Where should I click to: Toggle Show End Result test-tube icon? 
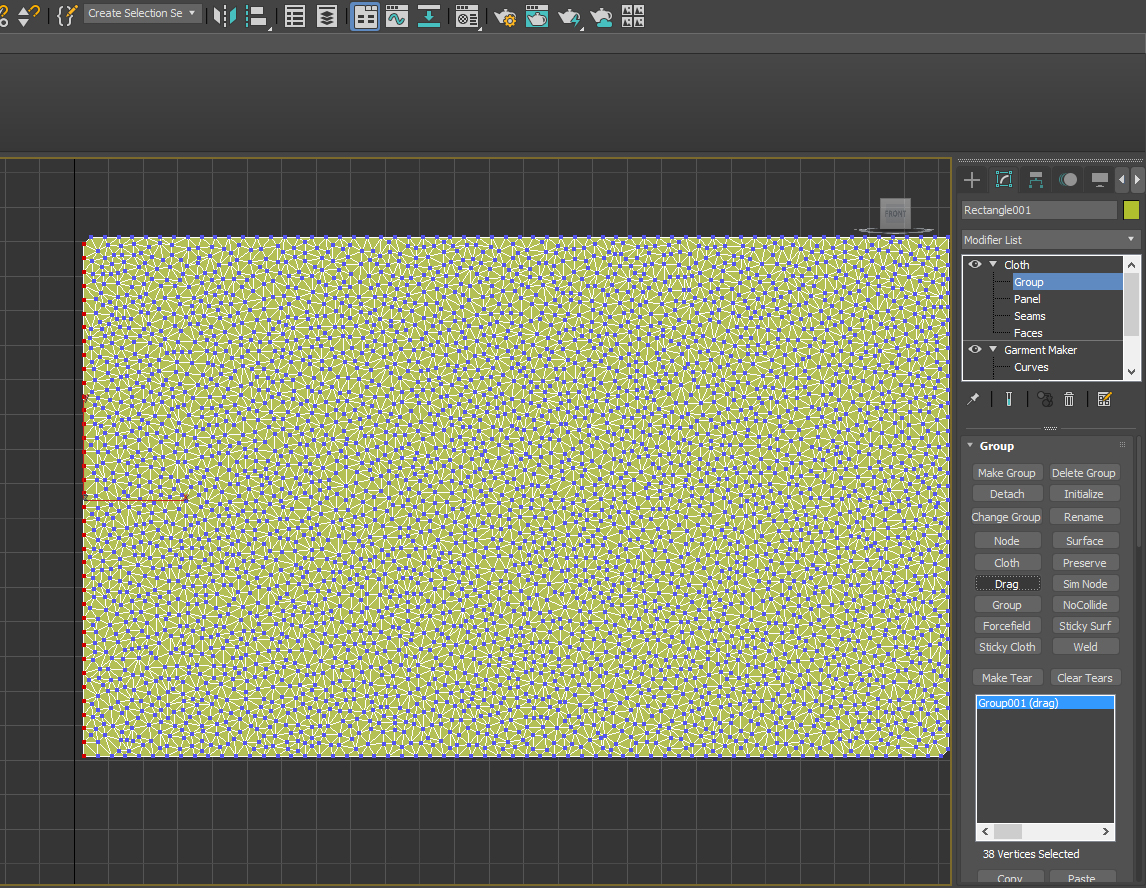[1009, 399]
